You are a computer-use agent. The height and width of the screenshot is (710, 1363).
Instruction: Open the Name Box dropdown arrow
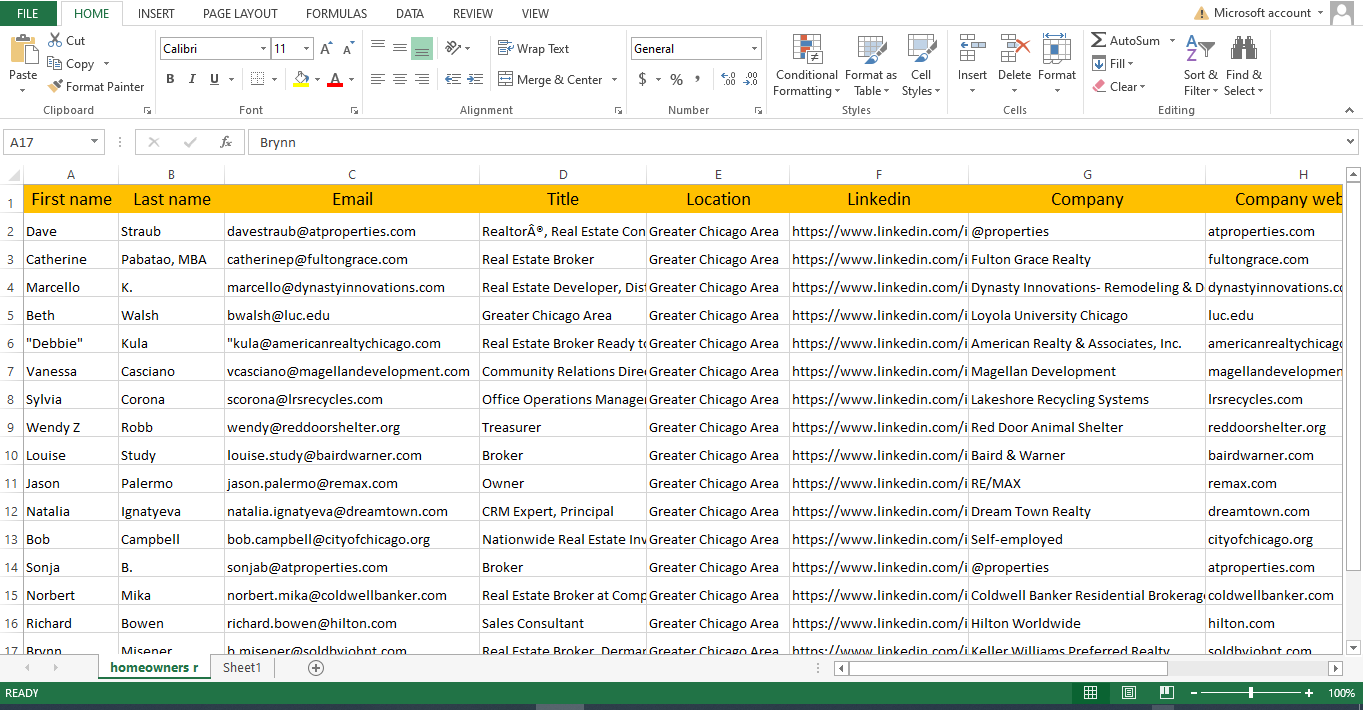(x=94, y=142)
